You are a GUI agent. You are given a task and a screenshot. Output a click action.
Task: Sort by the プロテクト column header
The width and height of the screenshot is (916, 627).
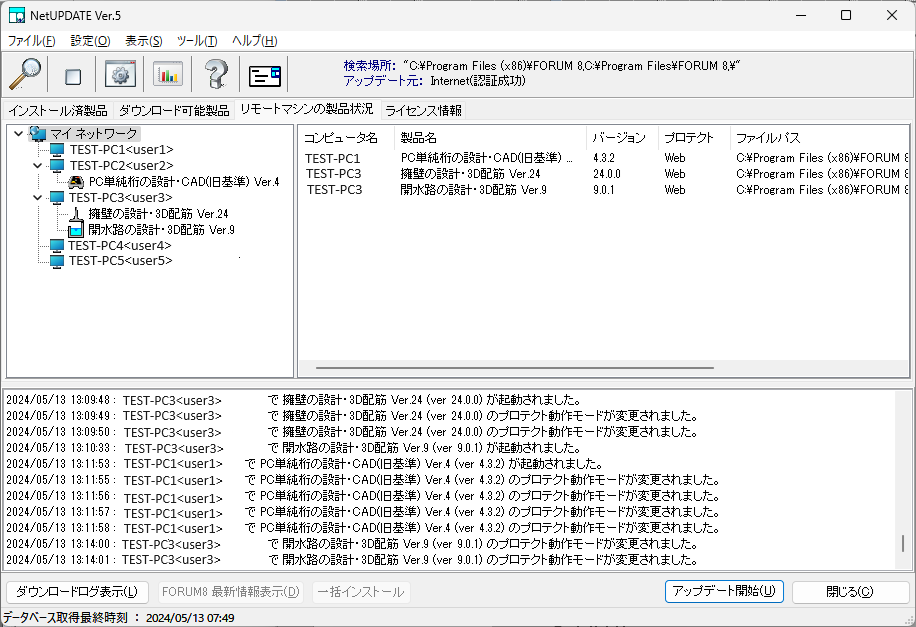tap(695, 138)
